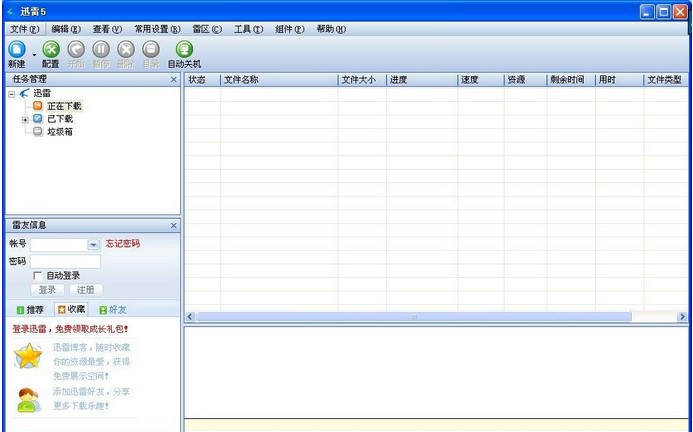Expand the 已下载 tree node
This screenshot has height=432, width=693.
coord(25,118)
